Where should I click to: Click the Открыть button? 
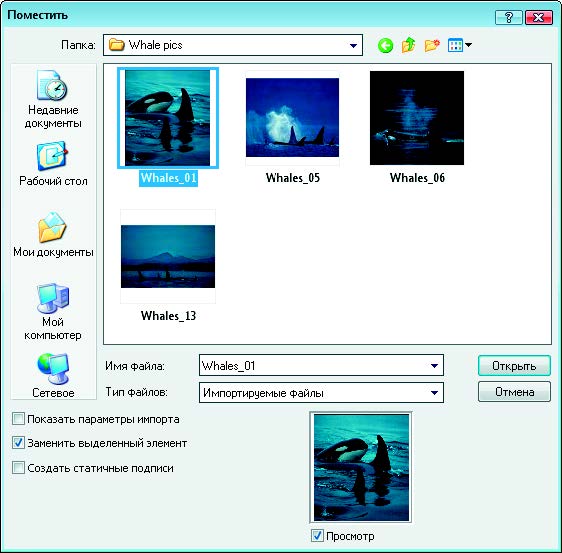pos(514,366)
